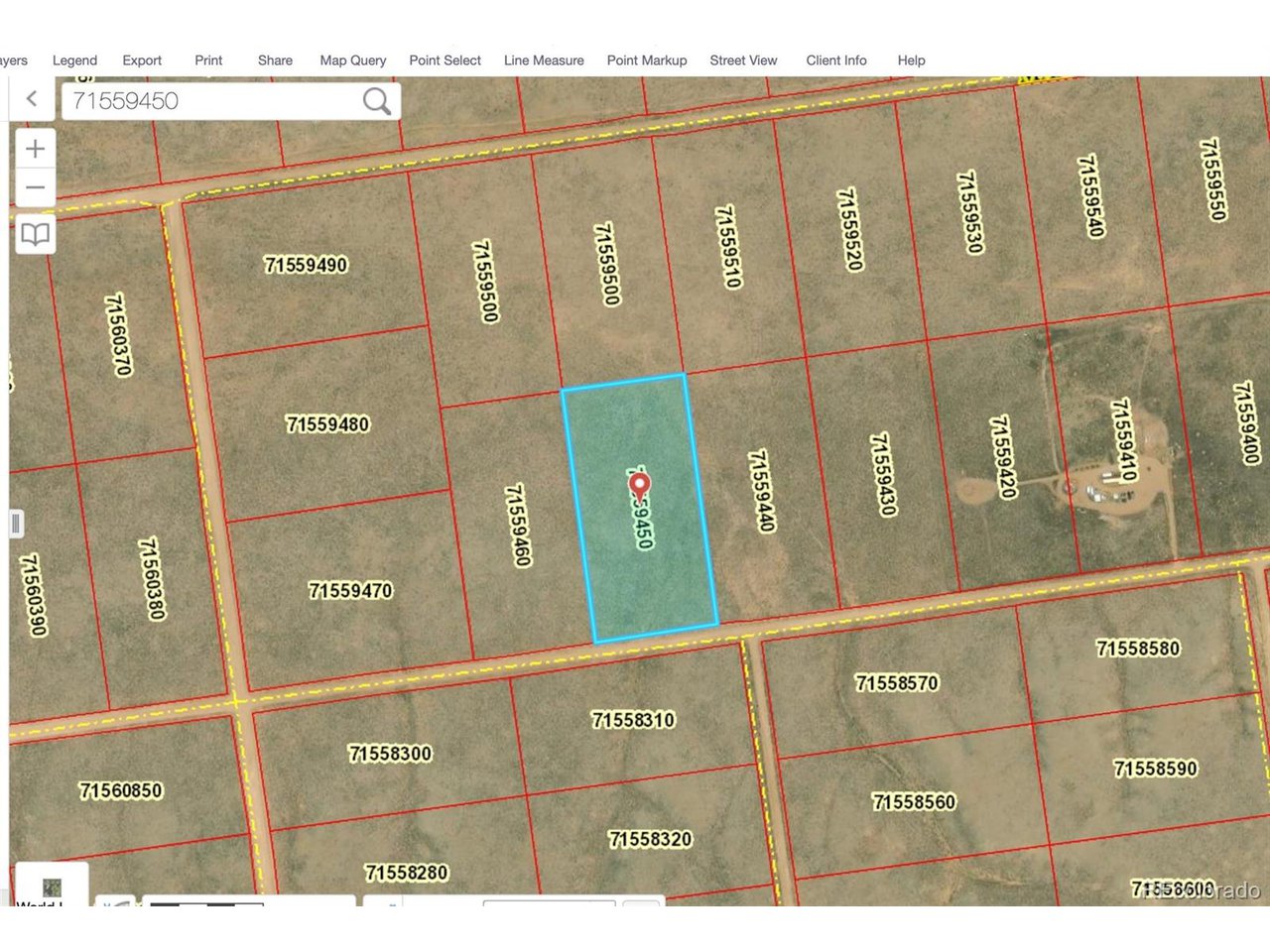Viewport: 1270px width, 952px height.
Task: Select parcel 71559420
Action: [1003, 457]
